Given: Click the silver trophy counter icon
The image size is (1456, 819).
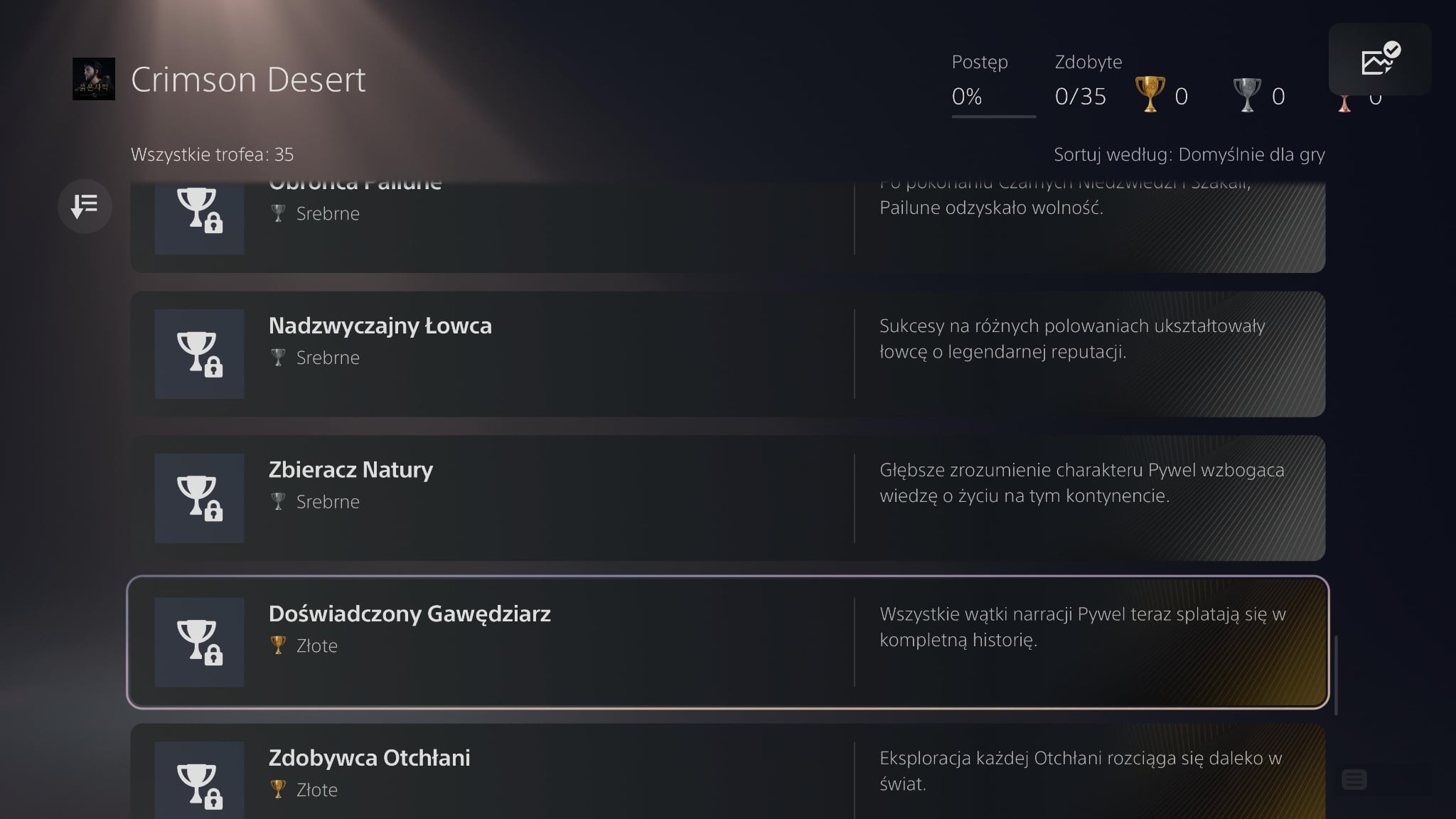Looking at the screenshot, I should pyautogui.click(x=1246, y=95).
